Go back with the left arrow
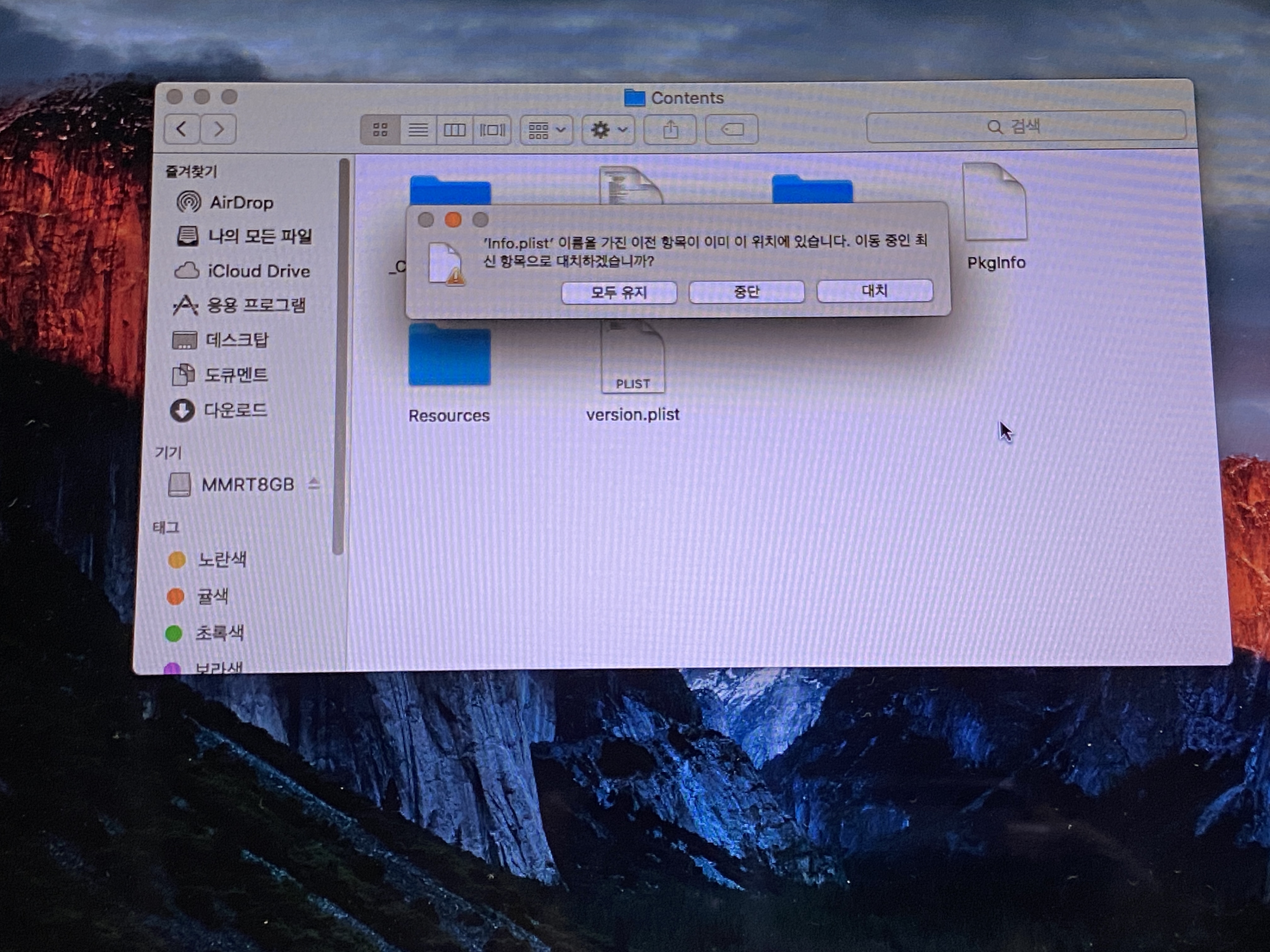The width and height of the screenshot is (1270, 952). (x=182, y=128)
